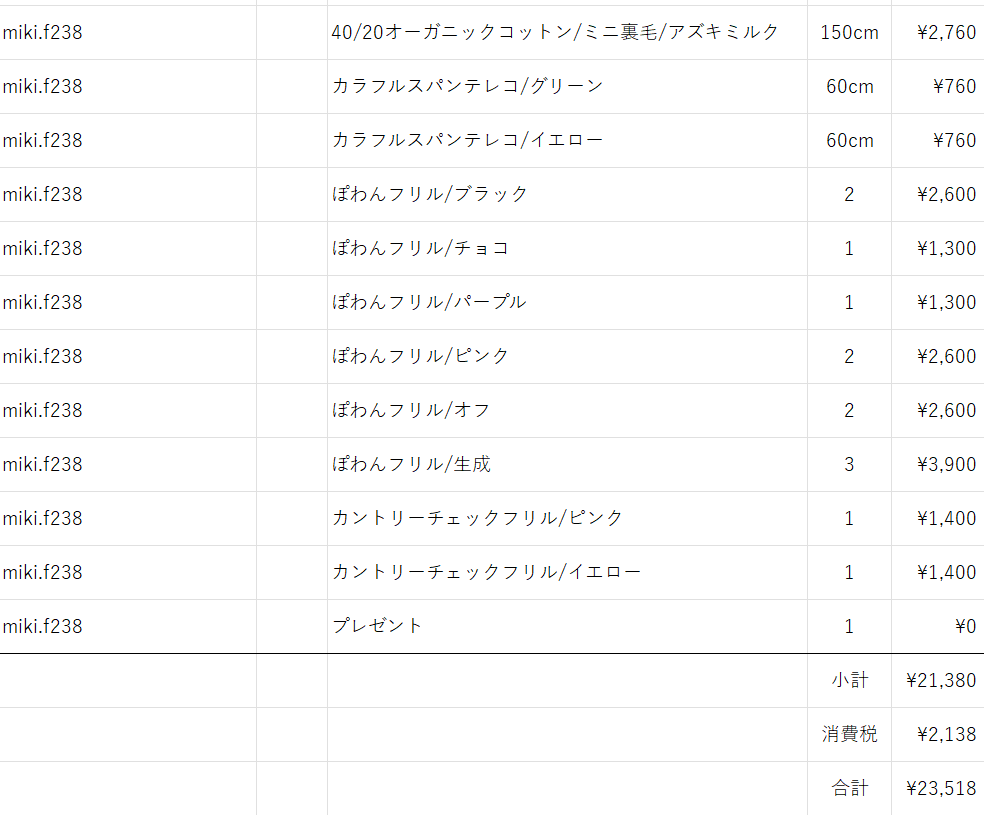Click カントリーチェックフリル/イエロー item cell

(567, 572)
